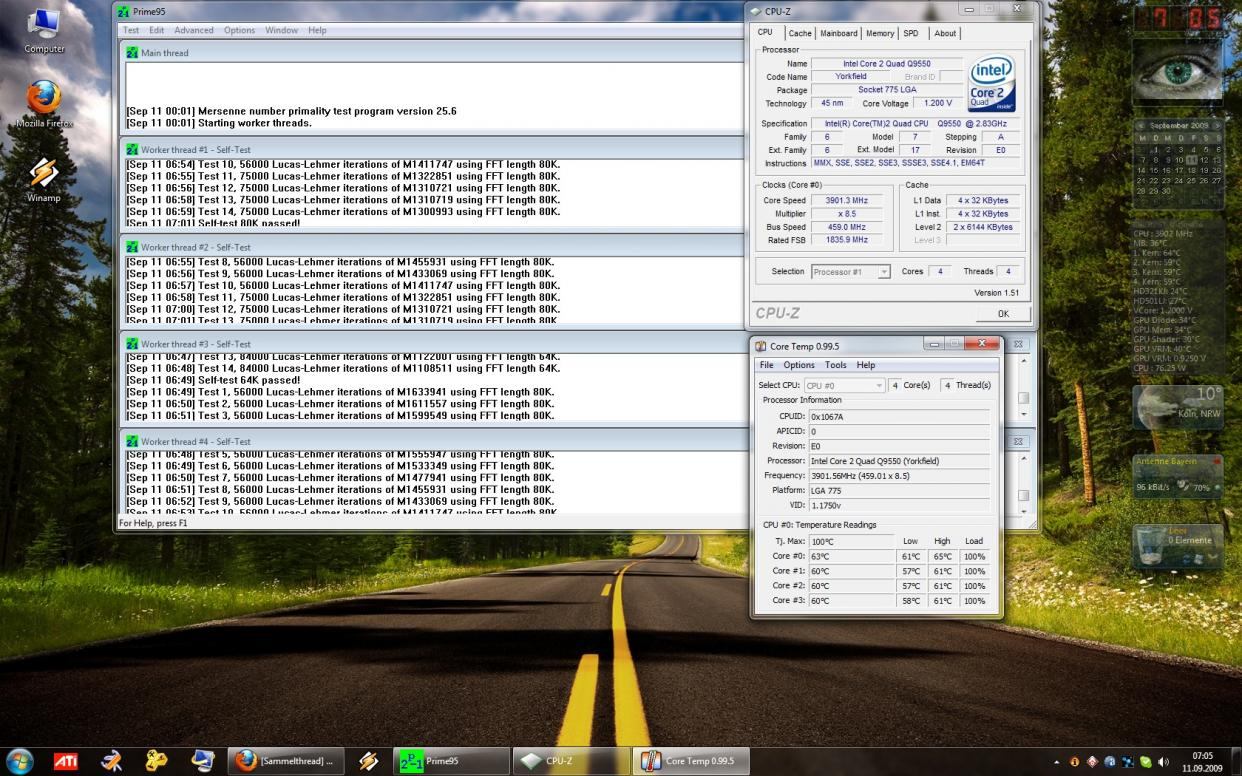Switch to CPU-Z via its taskbar button
Viewport: 1242px width, 776px height.
tap(571, 761)
